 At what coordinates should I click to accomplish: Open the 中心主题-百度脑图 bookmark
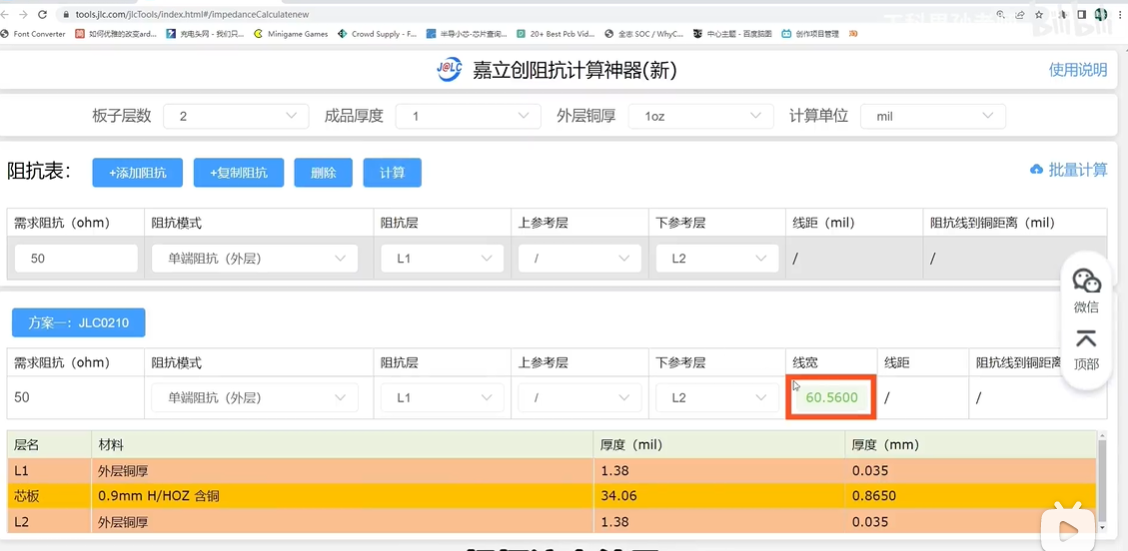click(734, 34)
